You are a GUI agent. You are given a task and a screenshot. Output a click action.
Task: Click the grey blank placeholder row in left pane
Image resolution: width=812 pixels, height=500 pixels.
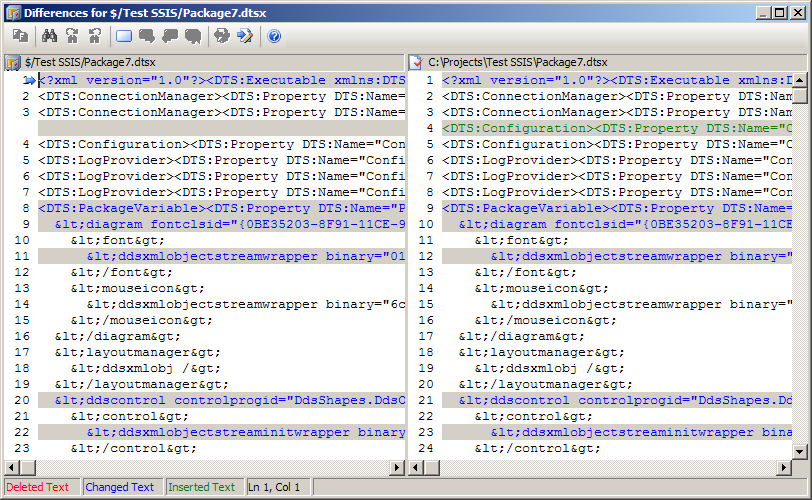[222, 128]
